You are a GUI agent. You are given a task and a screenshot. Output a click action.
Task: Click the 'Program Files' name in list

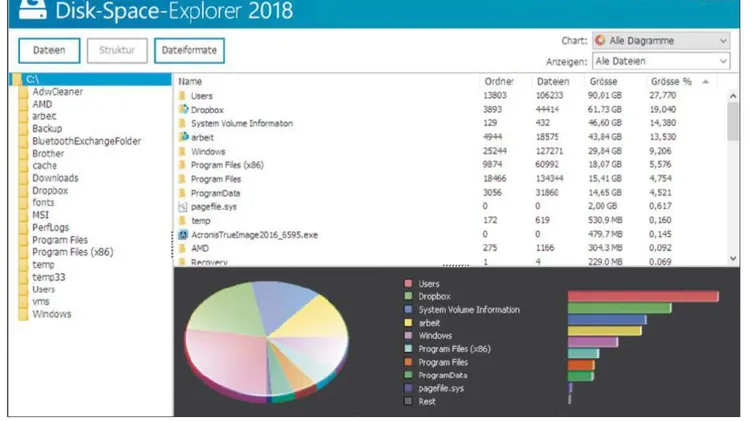point(216,179)
